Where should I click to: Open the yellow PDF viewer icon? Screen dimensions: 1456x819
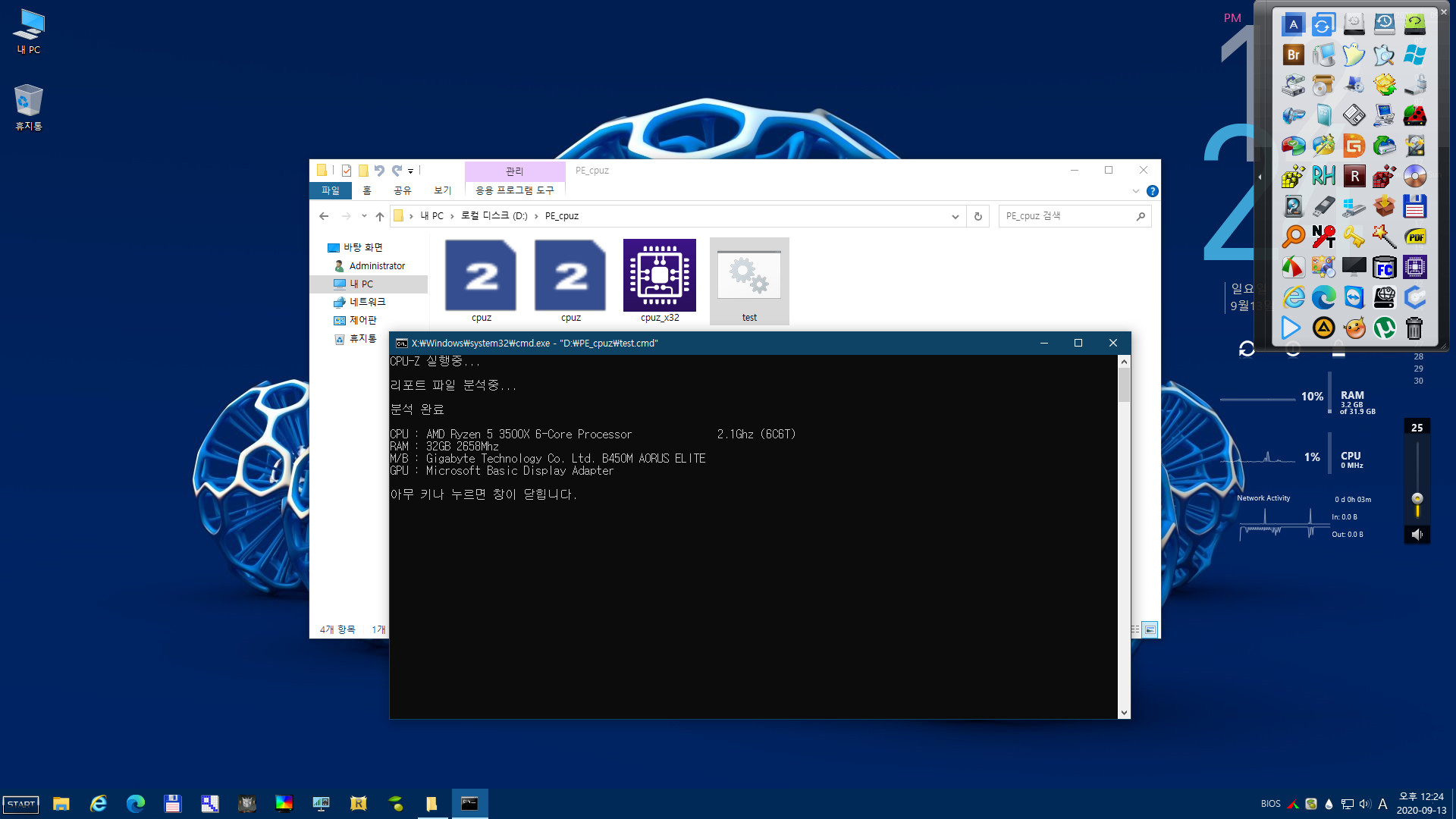pyautogui.click(x=1414, y=237)
